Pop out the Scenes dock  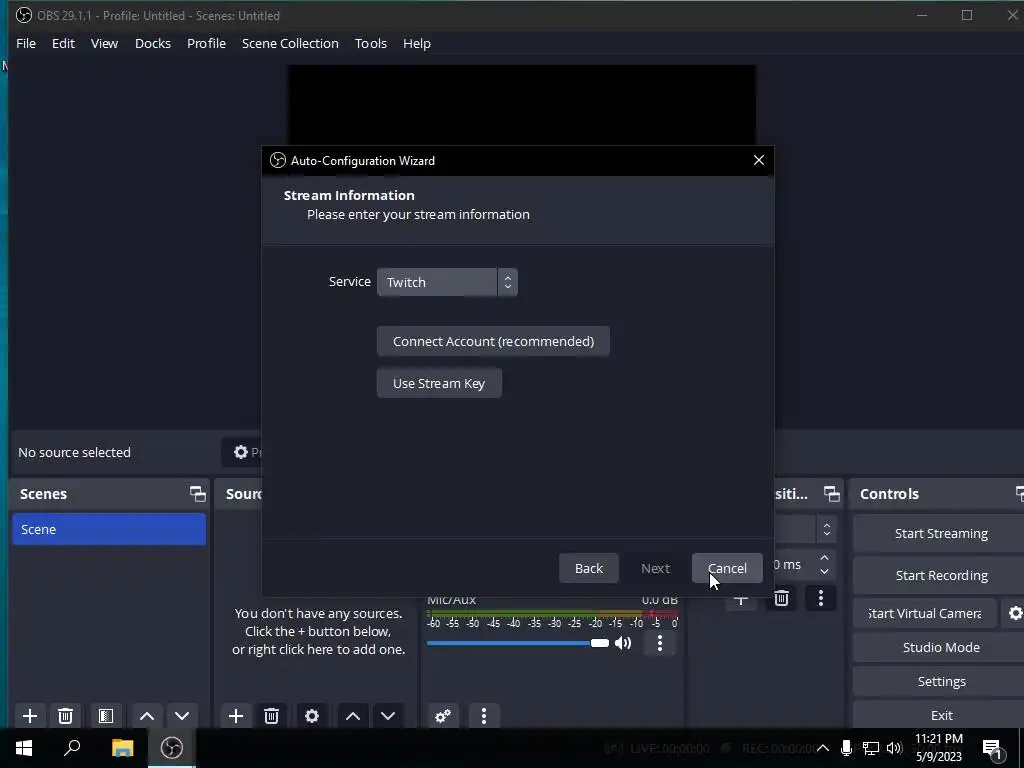197,494
